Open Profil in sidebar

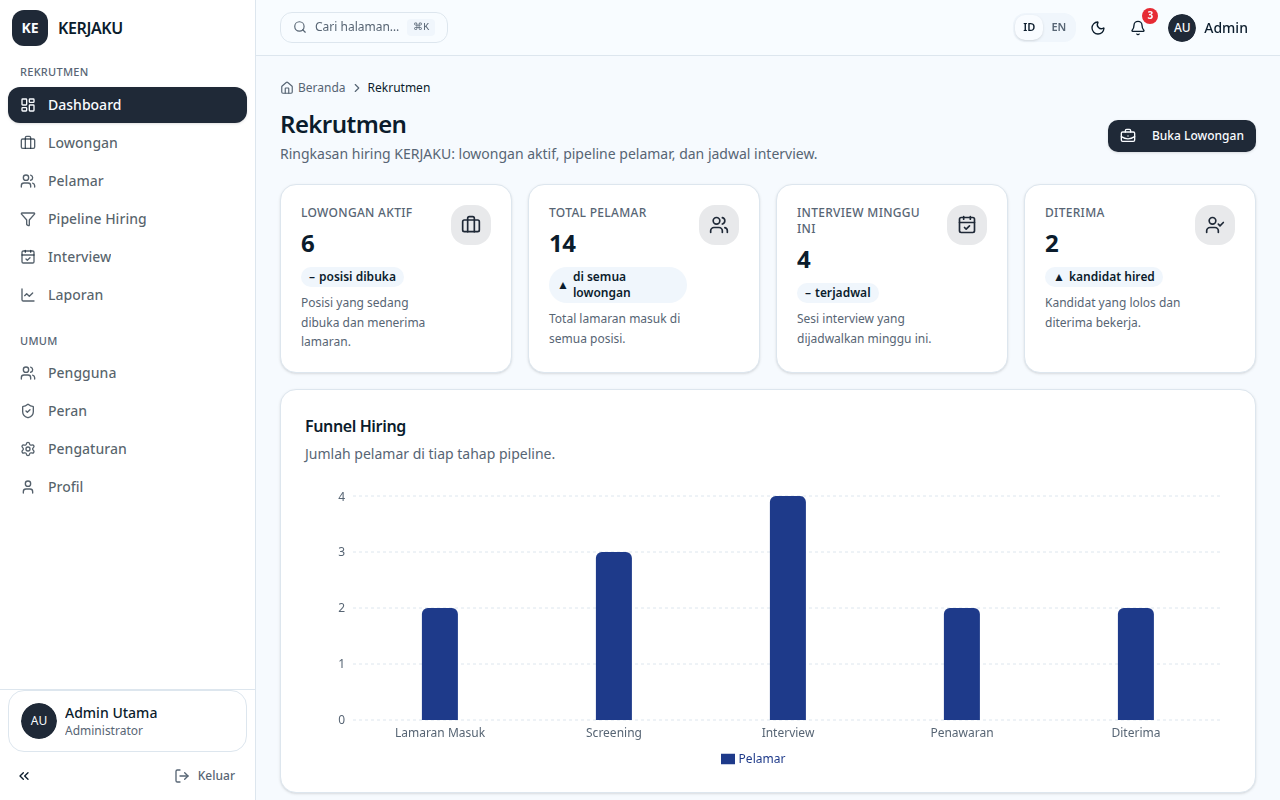pyautogui.click(x=127, y=487)
